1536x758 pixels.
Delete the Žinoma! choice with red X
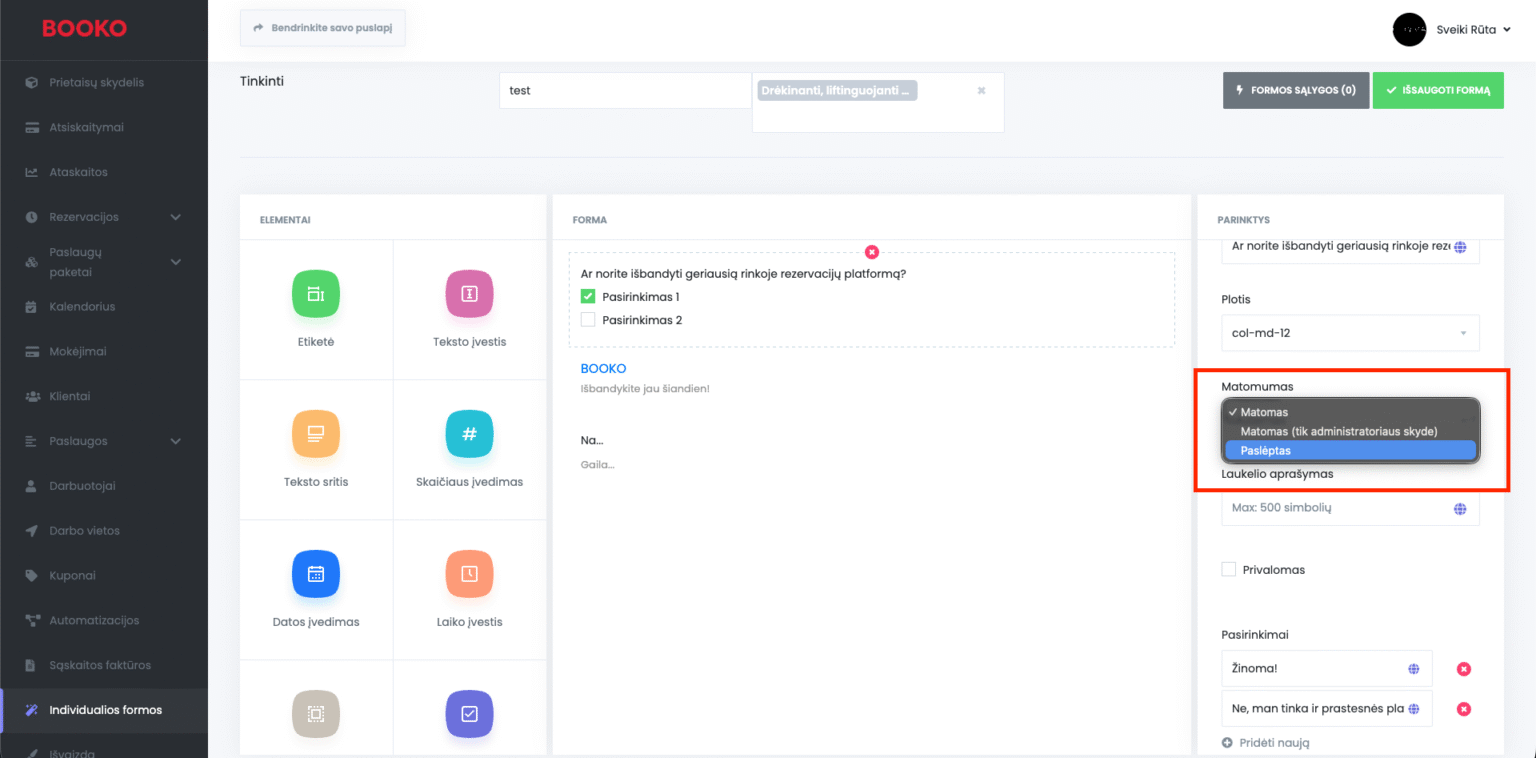pos(1463,669)
